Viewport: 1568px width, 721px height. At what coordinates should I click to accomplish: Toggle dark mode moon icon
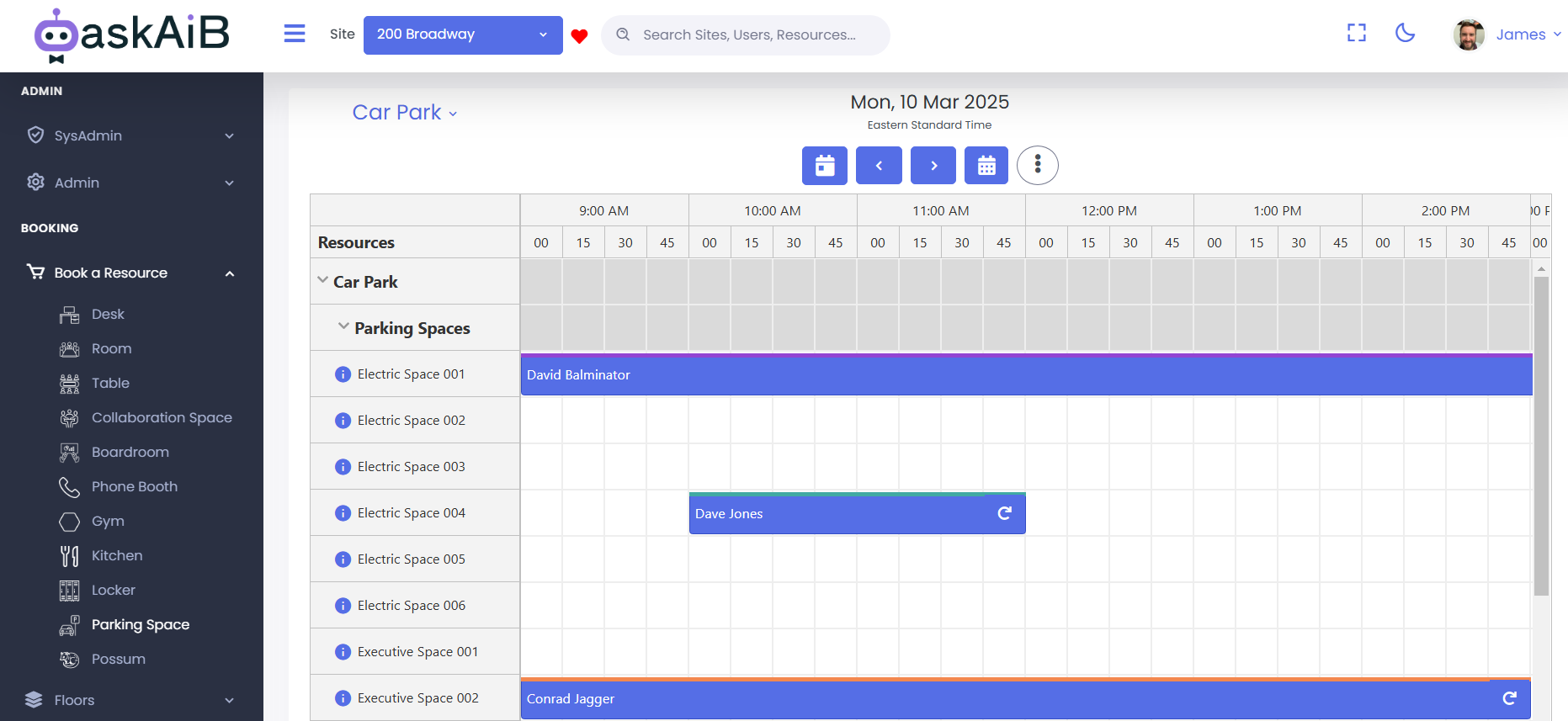click(x=1405, y=34)
